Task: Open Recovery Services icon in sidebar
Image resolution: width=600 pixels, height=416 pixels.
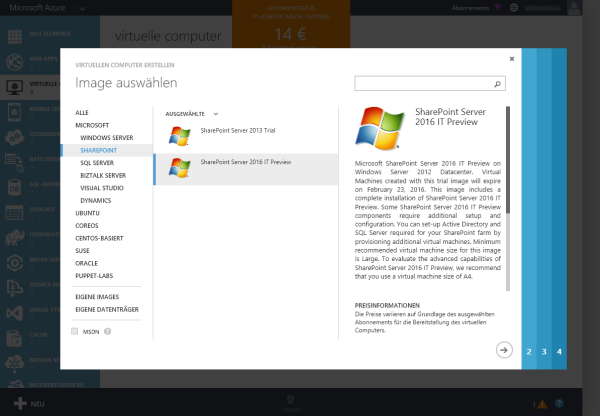Action: 15,384
